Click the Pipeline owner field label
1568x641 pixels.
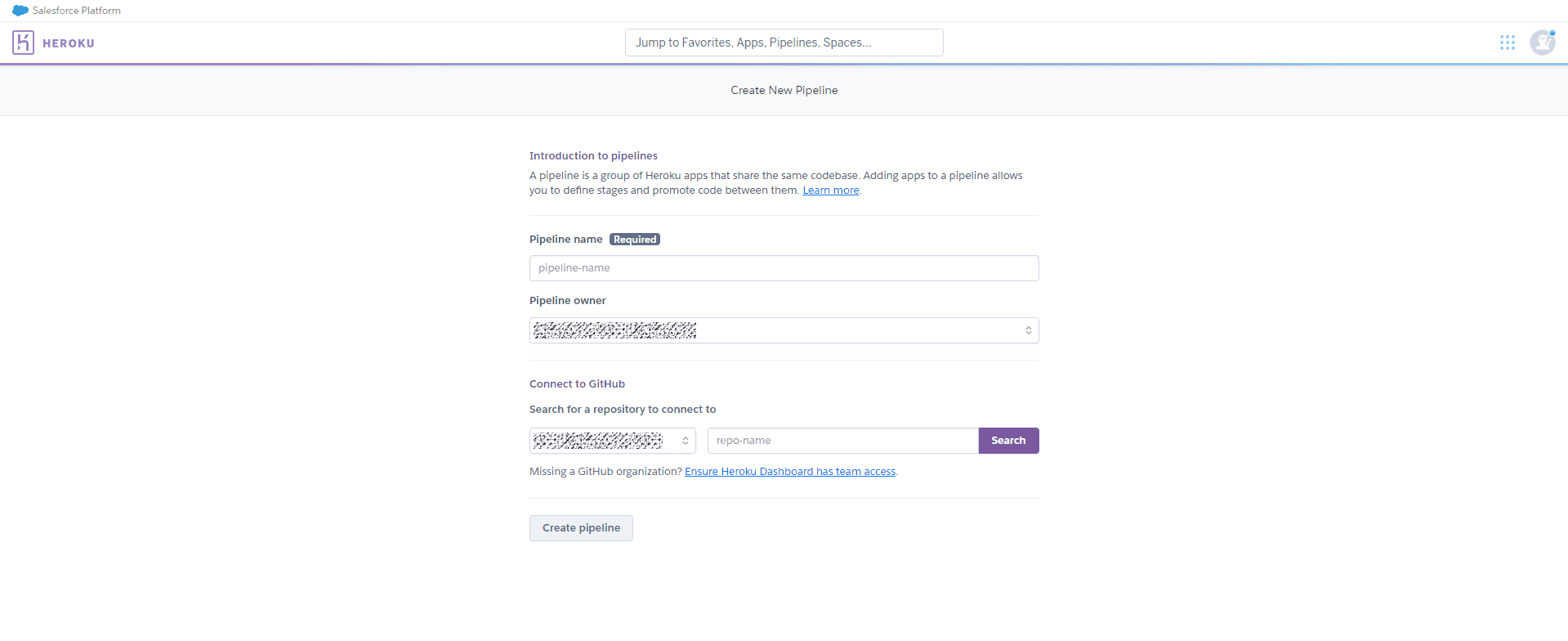coord(567,301)
